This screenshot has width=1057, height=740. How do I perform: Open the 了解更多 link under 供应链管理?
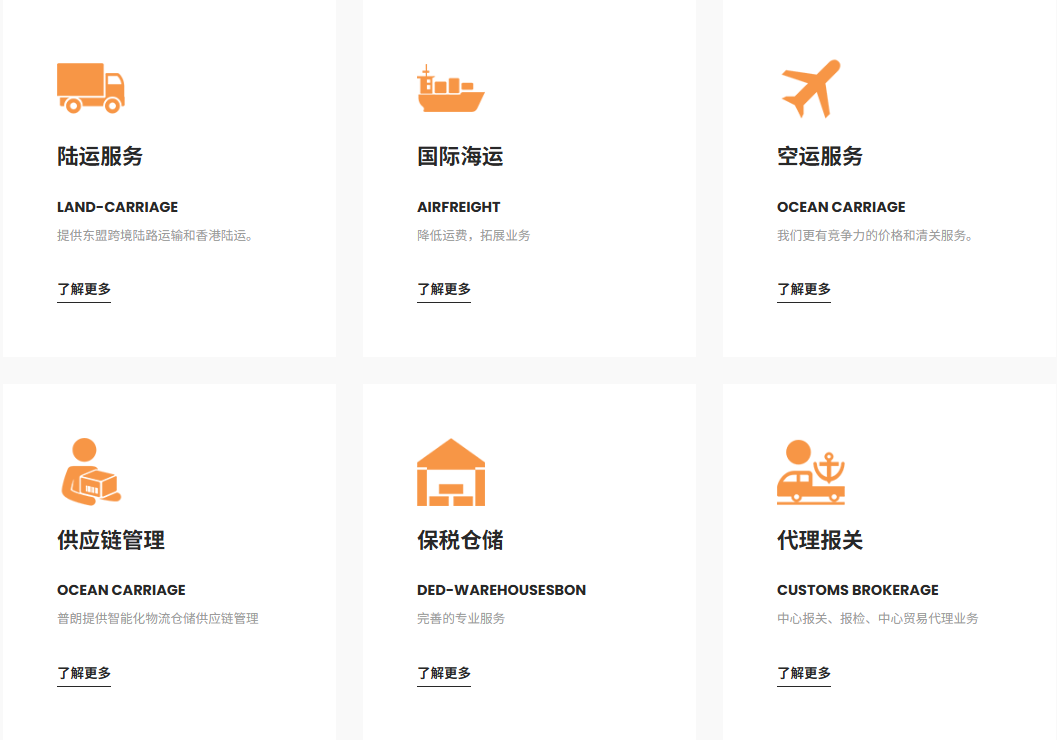click(x=84, y=673)
